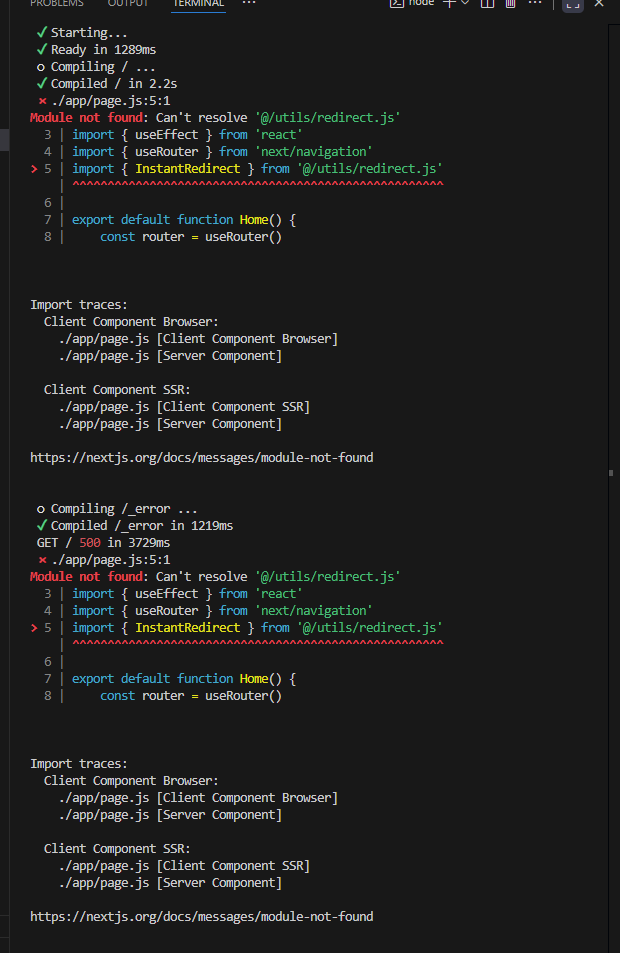Click the 'Compiling /_error ...' line
The height and width of the screenshot is (953, 620).
tap(123, 509)
